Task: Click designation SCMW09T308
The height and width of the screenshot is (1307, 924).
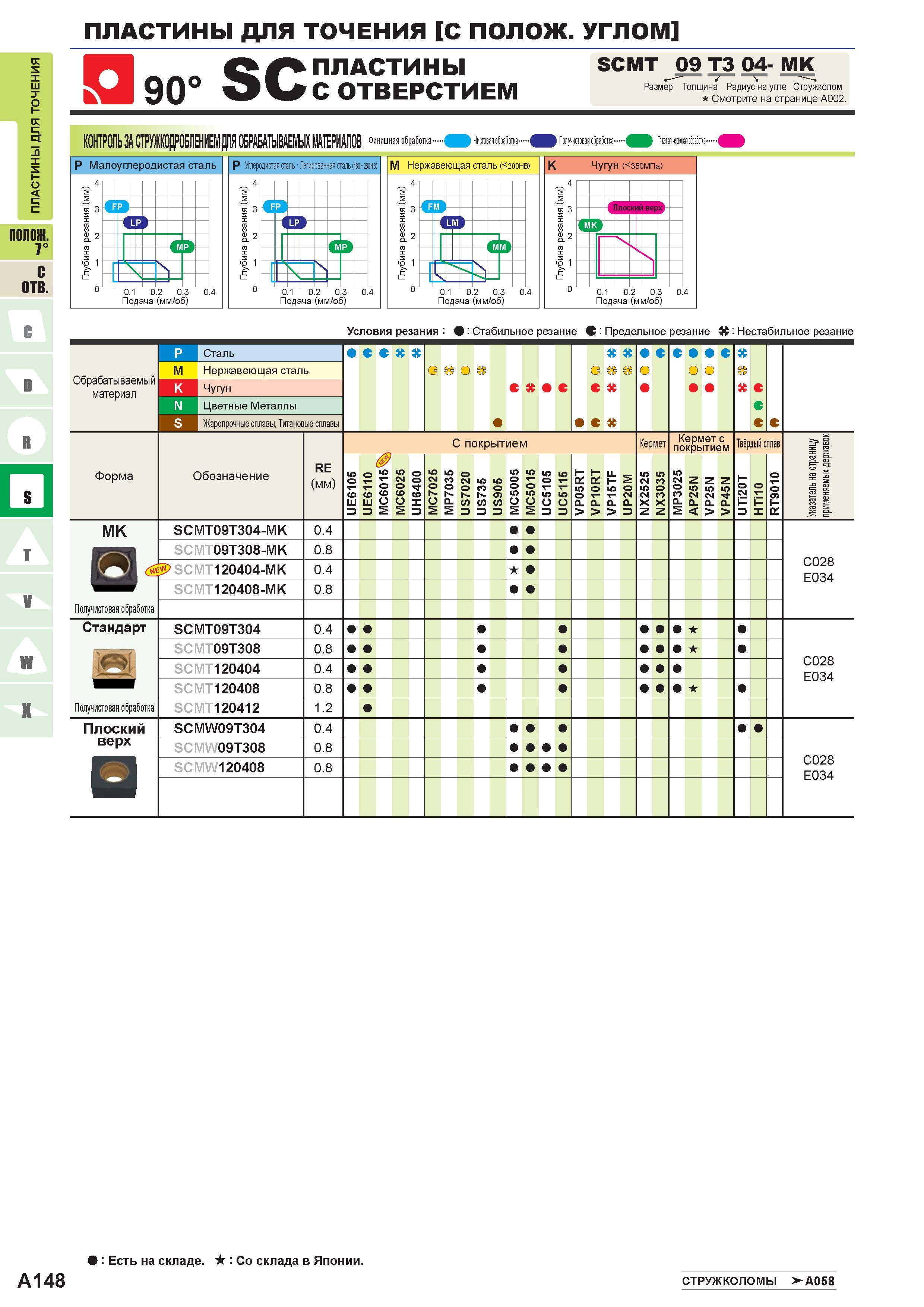Action: pos(219,748)
